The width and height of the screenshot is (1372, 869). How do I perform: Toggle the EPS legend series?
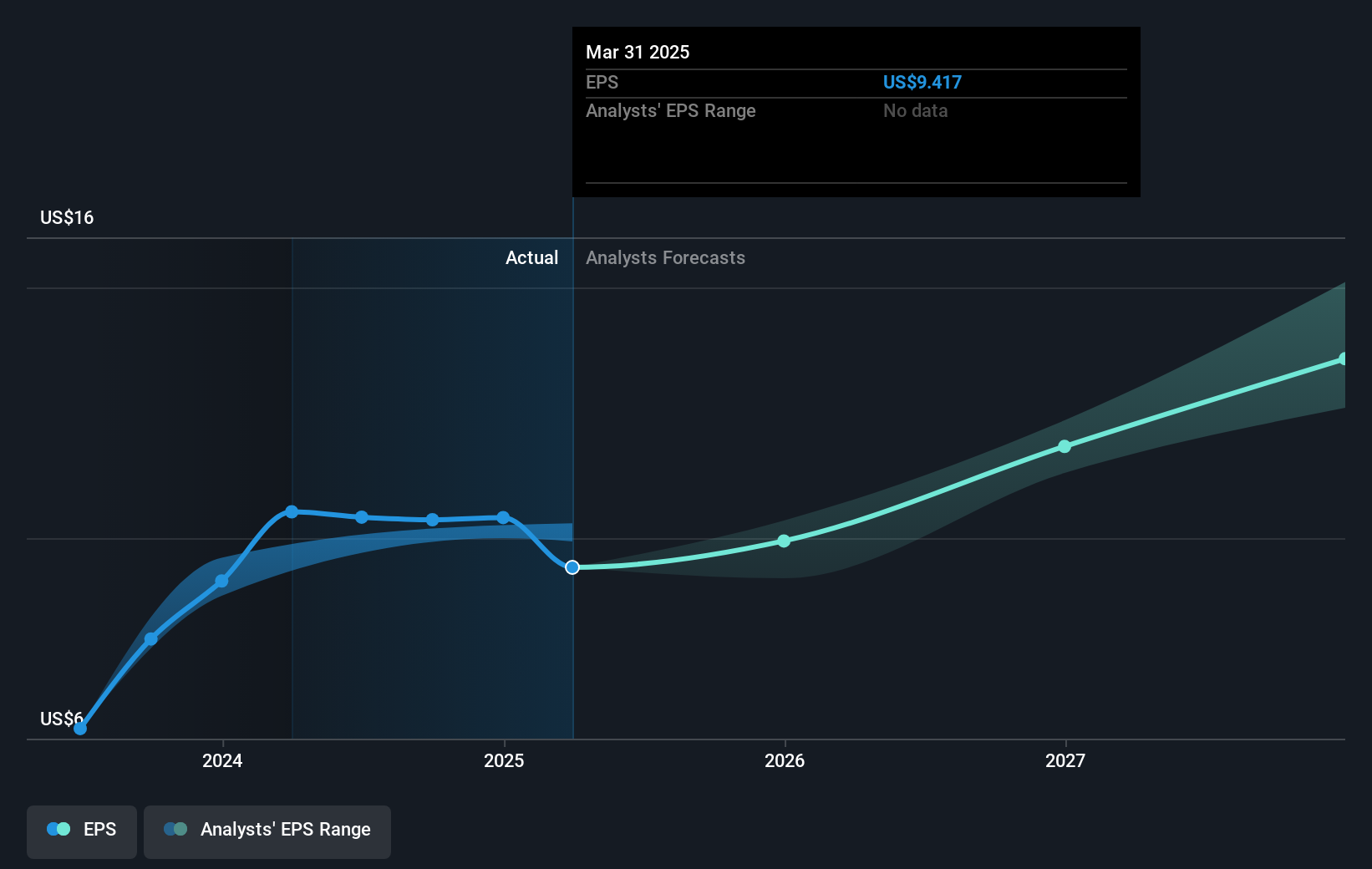82,831
